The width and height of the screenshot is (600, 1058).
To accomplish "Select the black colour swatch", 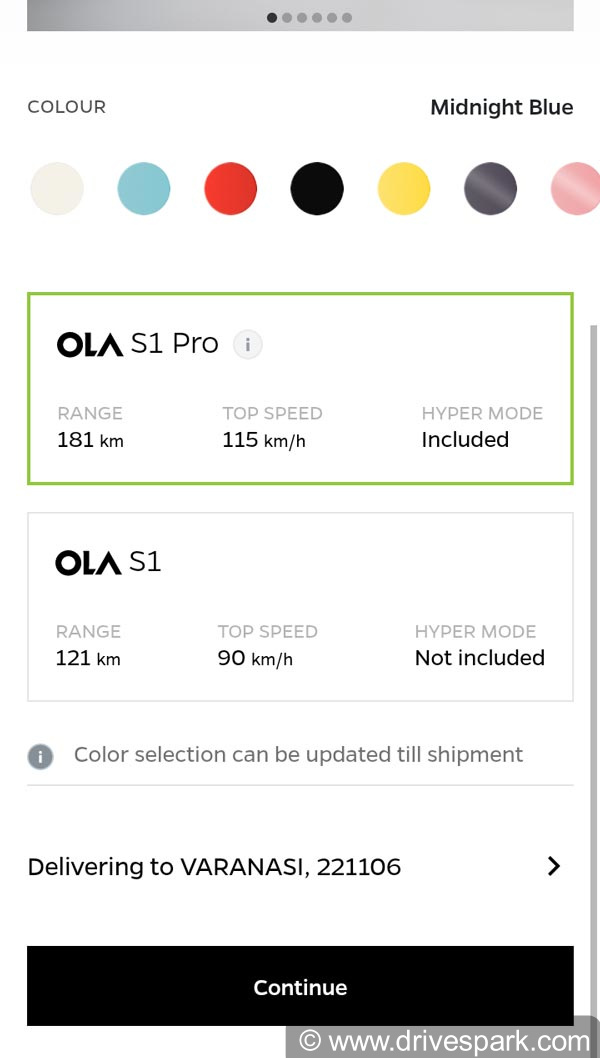I will [317, 188].
